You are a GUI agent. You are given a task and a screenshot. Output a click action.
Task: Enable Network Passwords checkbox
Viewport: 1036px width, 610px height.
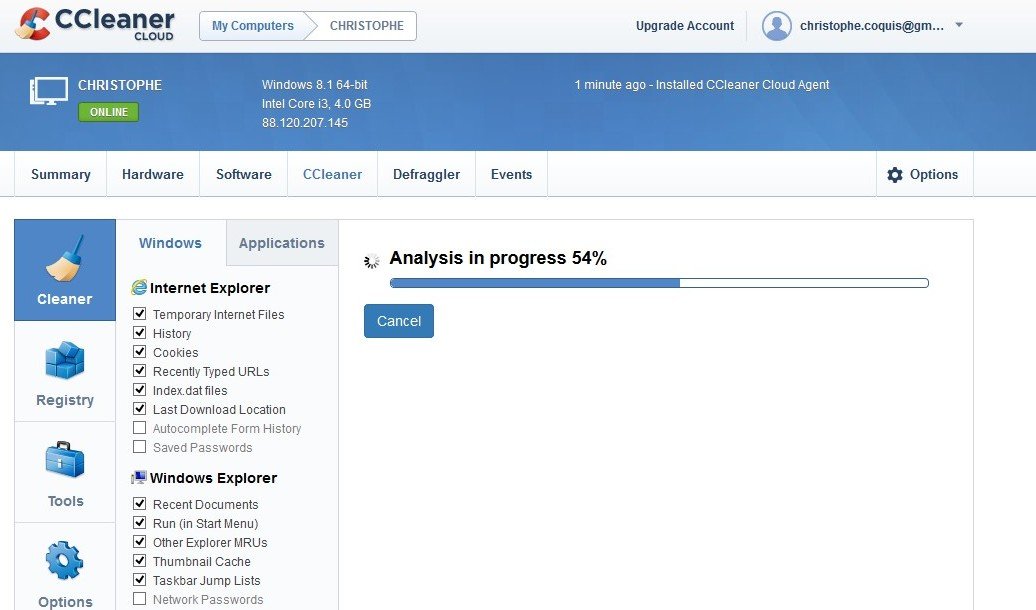pyautogui.click(x=139, y=599)
